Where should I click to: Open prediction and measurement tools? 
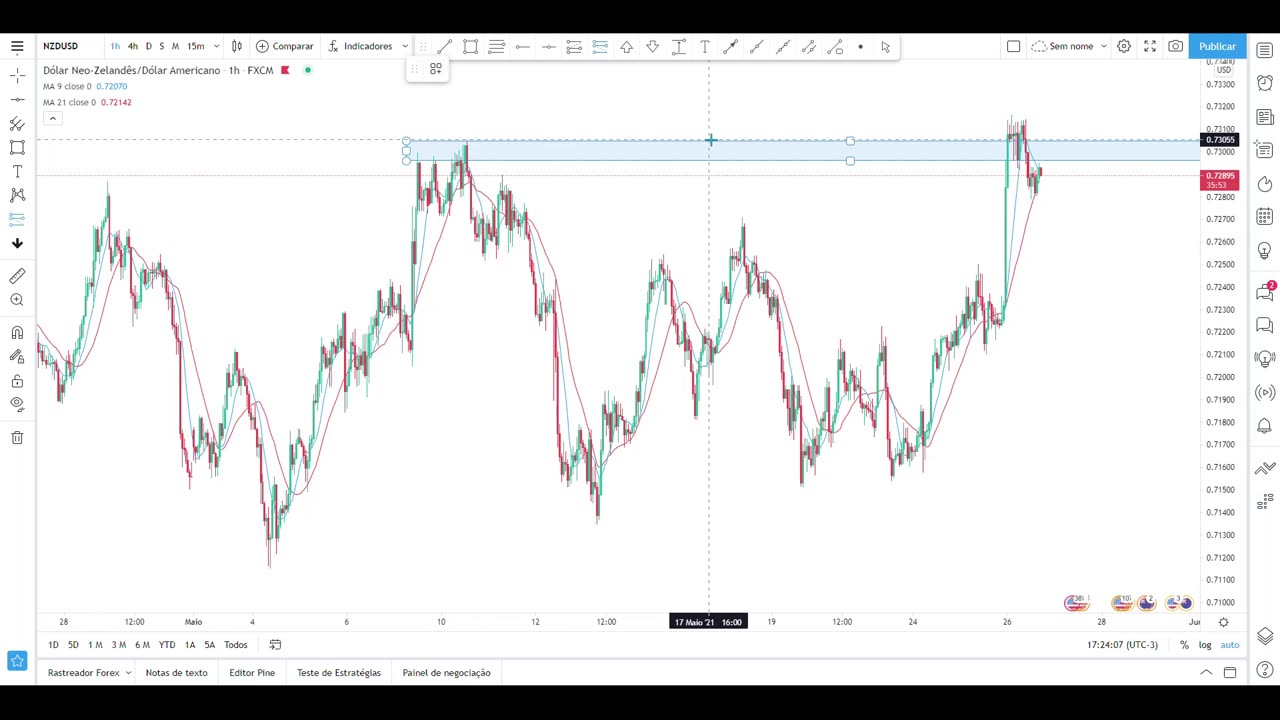coord(17,219)
